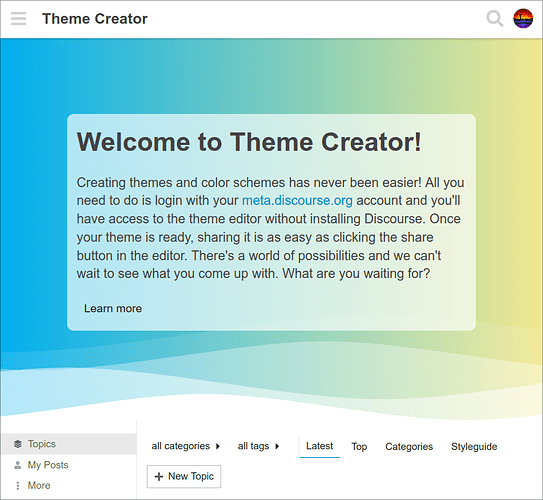The image size is (543, 500).
Task: Click the plus icon on New Topic
Action: pyautogui.click(x=159, y=476)
